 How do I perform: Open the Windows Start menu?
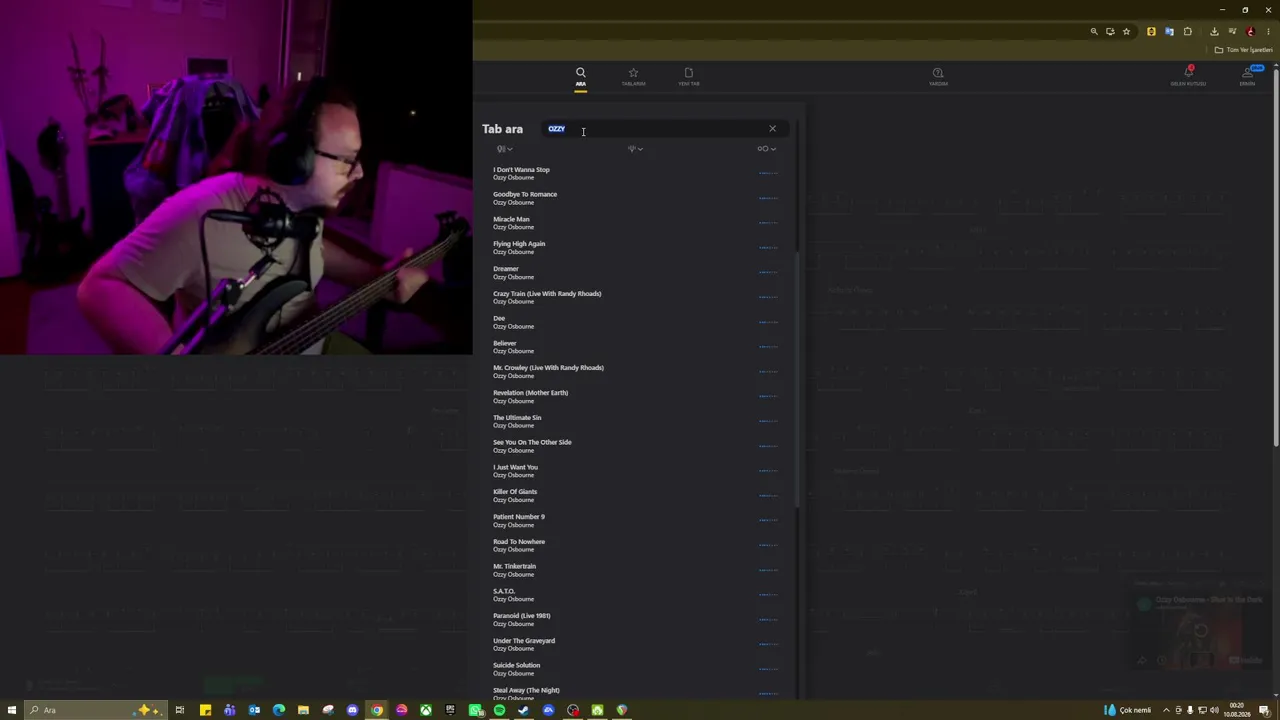(x=12, y=710)
